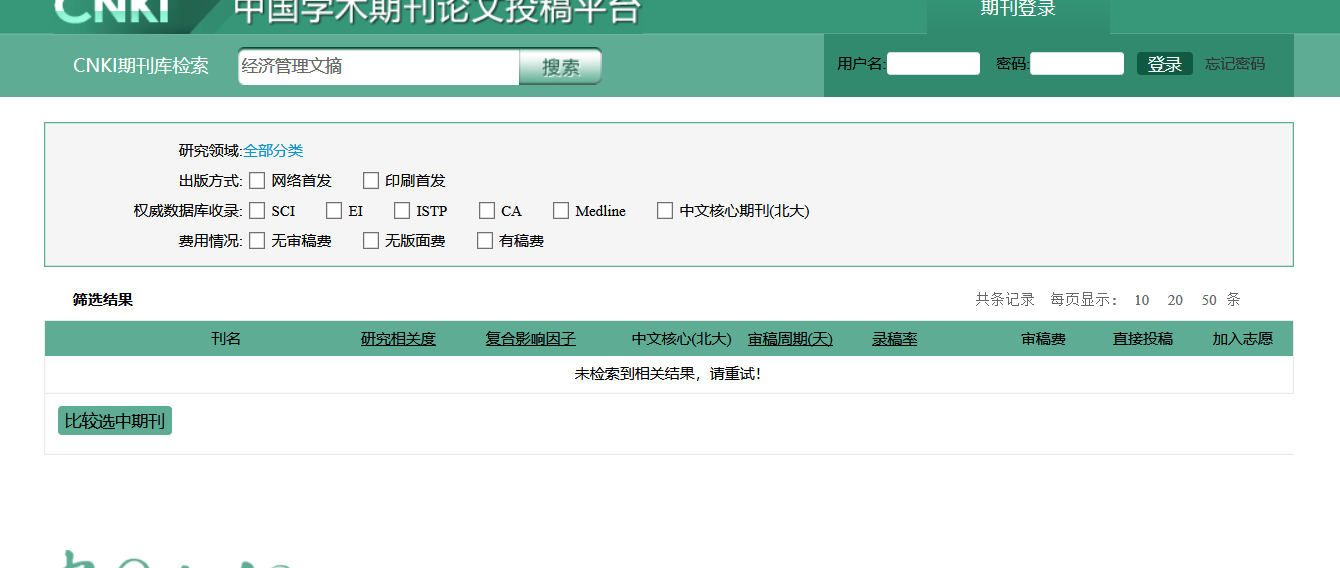Show 10 records per page
Viewport: 1340px width, 568px height.
click(x=1142, y=300)
